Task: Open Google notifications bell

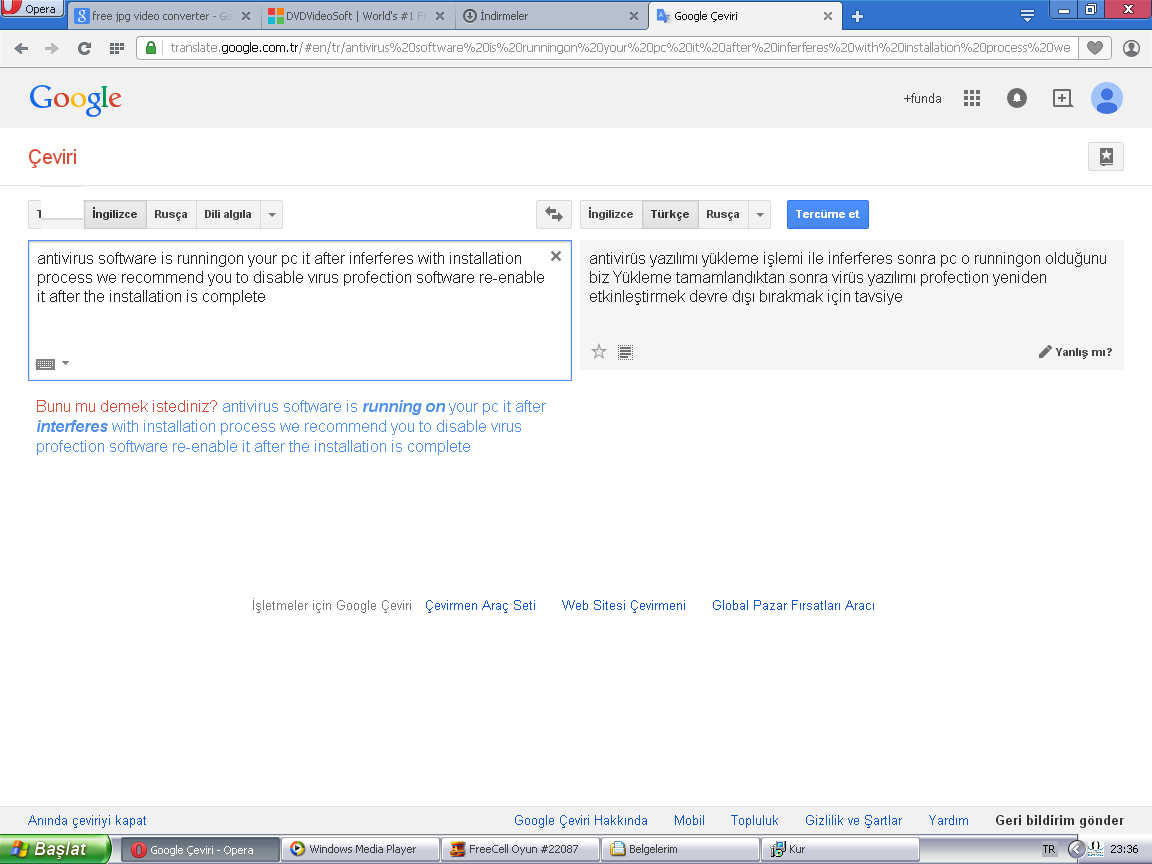Action: [1017, 98]
